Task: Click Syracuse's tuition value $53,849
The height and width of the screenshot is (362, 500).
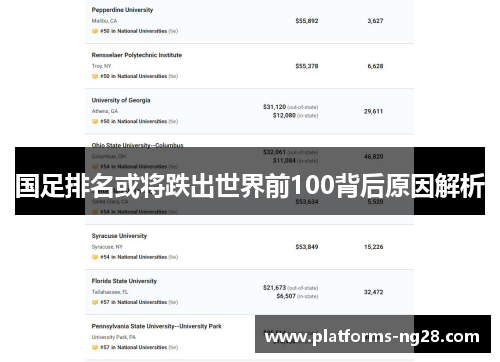Action: point(307,247)
